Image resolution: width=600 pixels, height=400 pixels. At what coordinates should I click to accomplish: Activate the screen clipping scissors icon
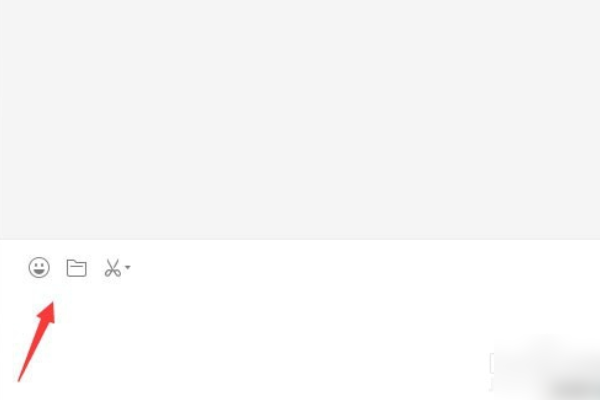112,268
